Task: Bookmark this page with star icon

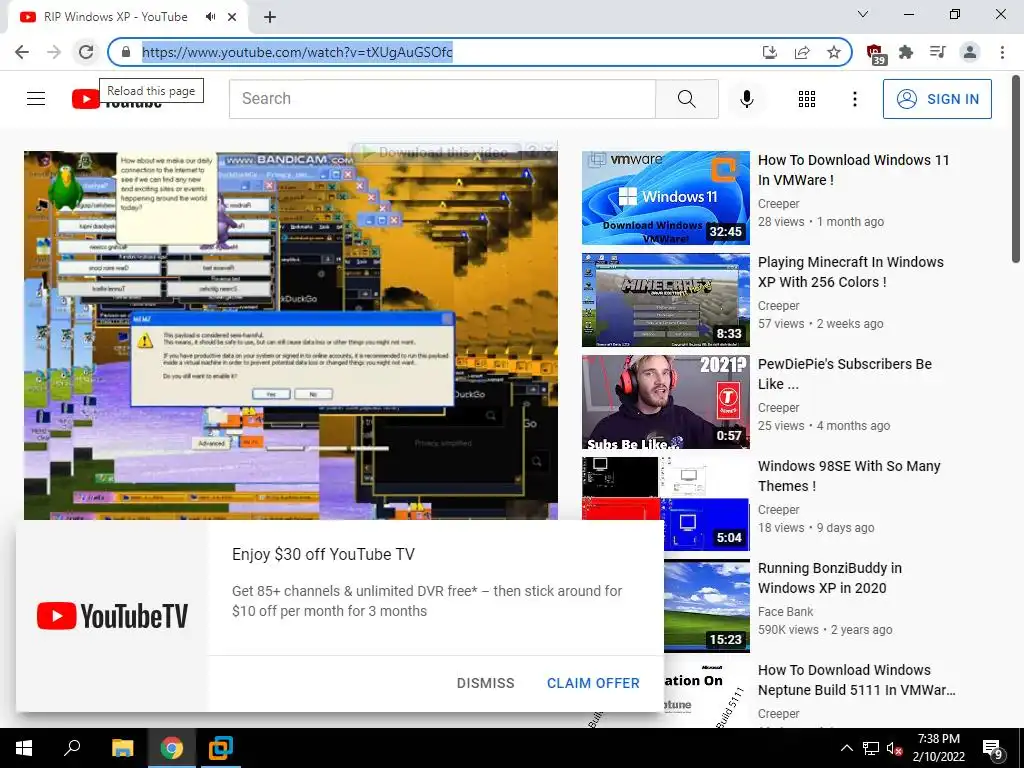Action: point(834,52)
